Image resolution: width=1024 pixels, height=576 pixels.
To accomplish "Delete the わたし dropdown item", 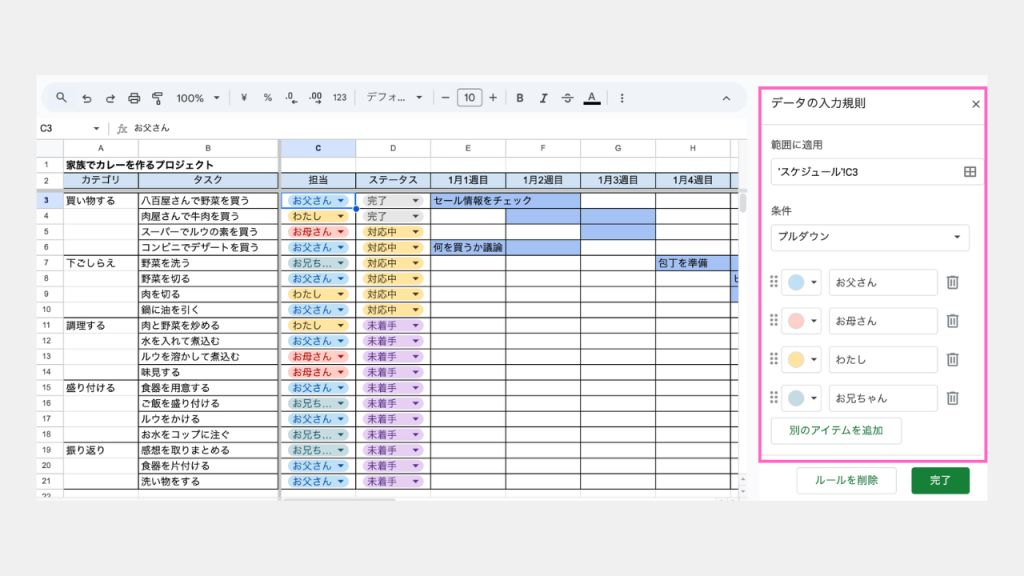I will [953, 360].
